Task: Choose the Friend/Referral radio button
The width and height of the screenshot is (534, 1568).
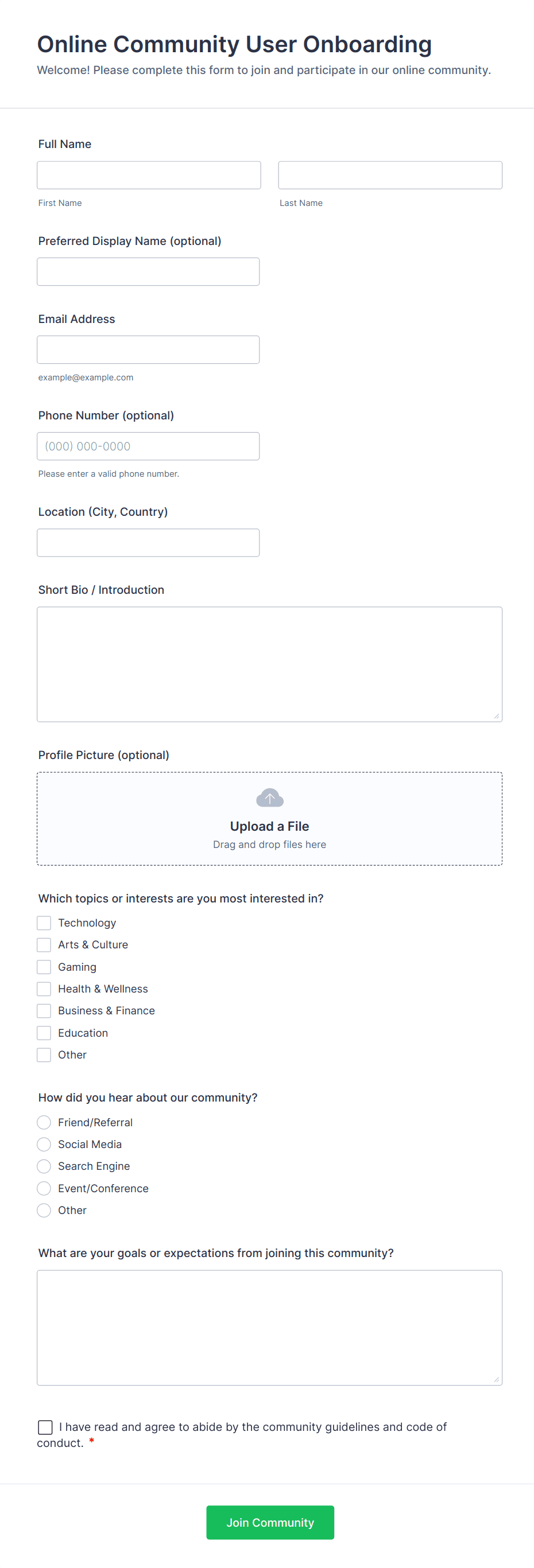Action: pyautogui.click(x=44, y=1122)
